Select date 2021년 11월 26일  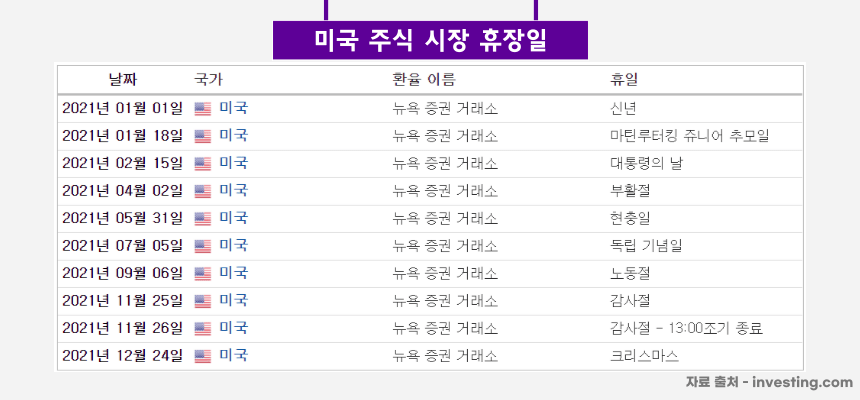pyautogui.click(x=122, y=328)
